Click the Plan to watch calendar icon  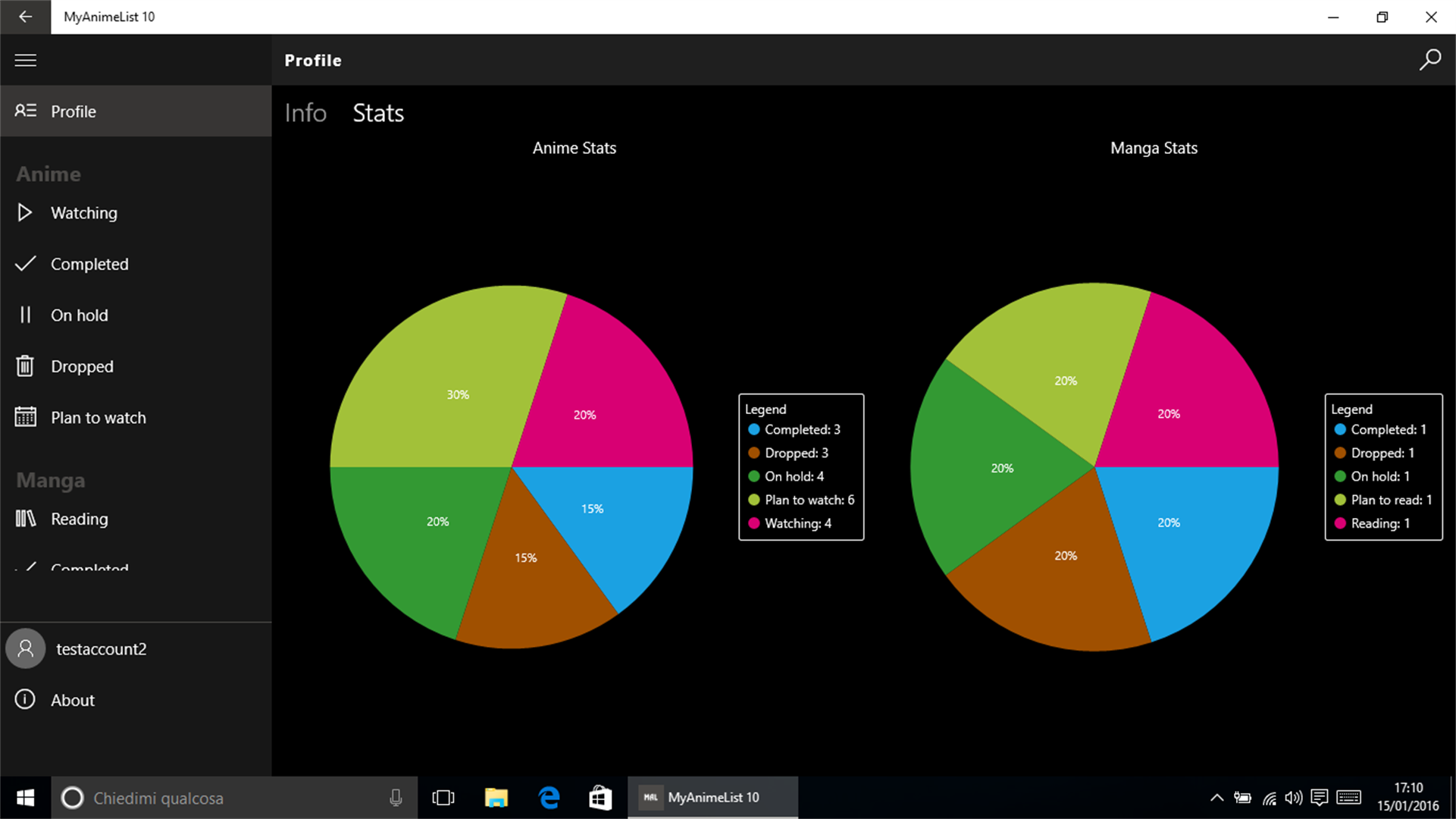[x=25, y=417]
